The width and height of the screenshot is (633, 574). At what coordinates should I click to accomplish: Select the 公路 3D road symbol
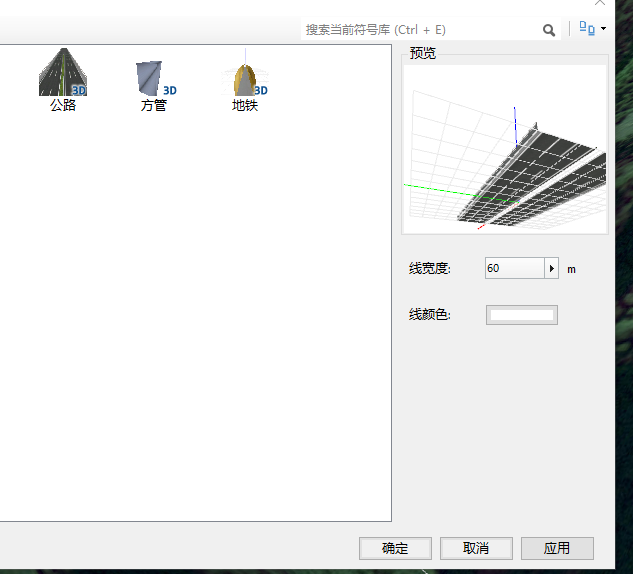coord(63,80)
